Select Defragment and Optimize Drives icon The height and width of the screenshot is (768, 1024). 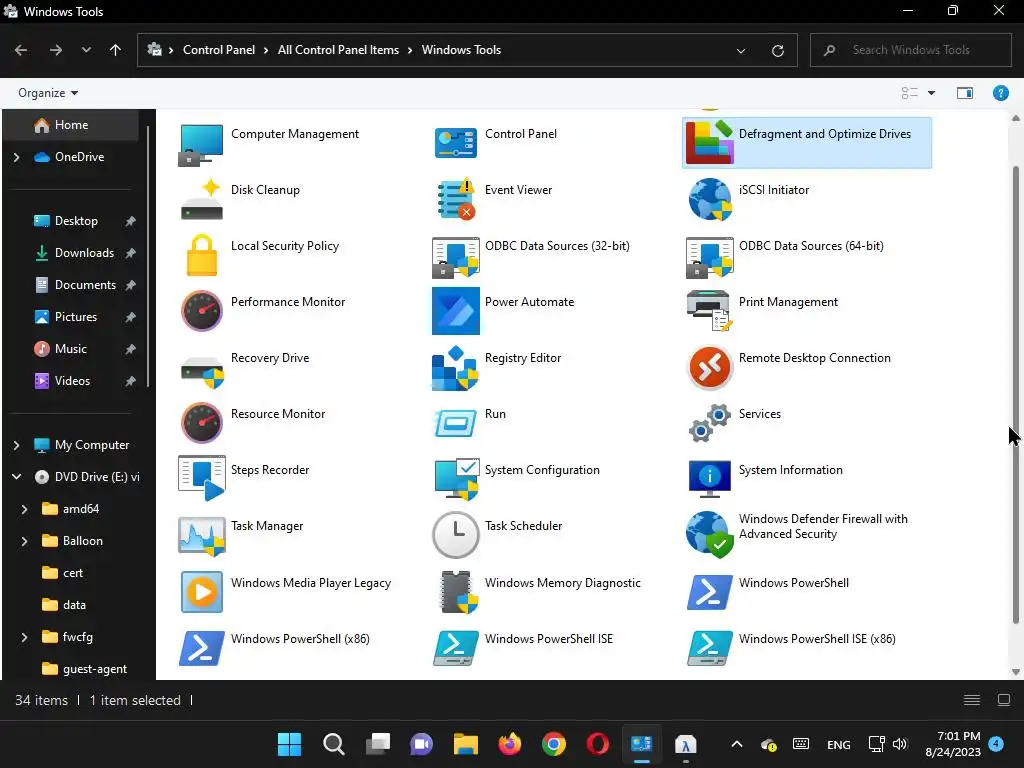pos(709,142)
